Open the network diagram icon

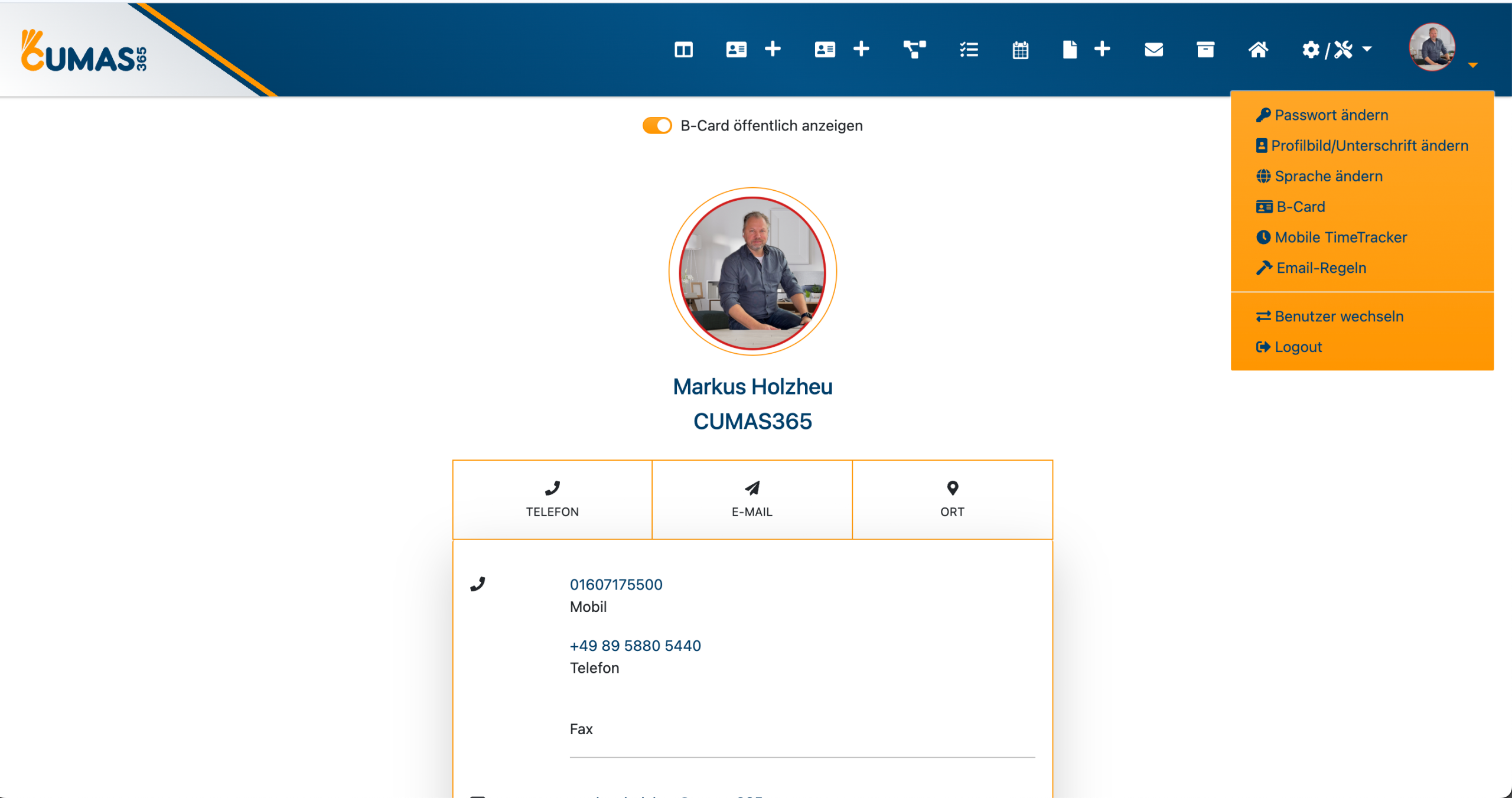(x=914, y=50)
